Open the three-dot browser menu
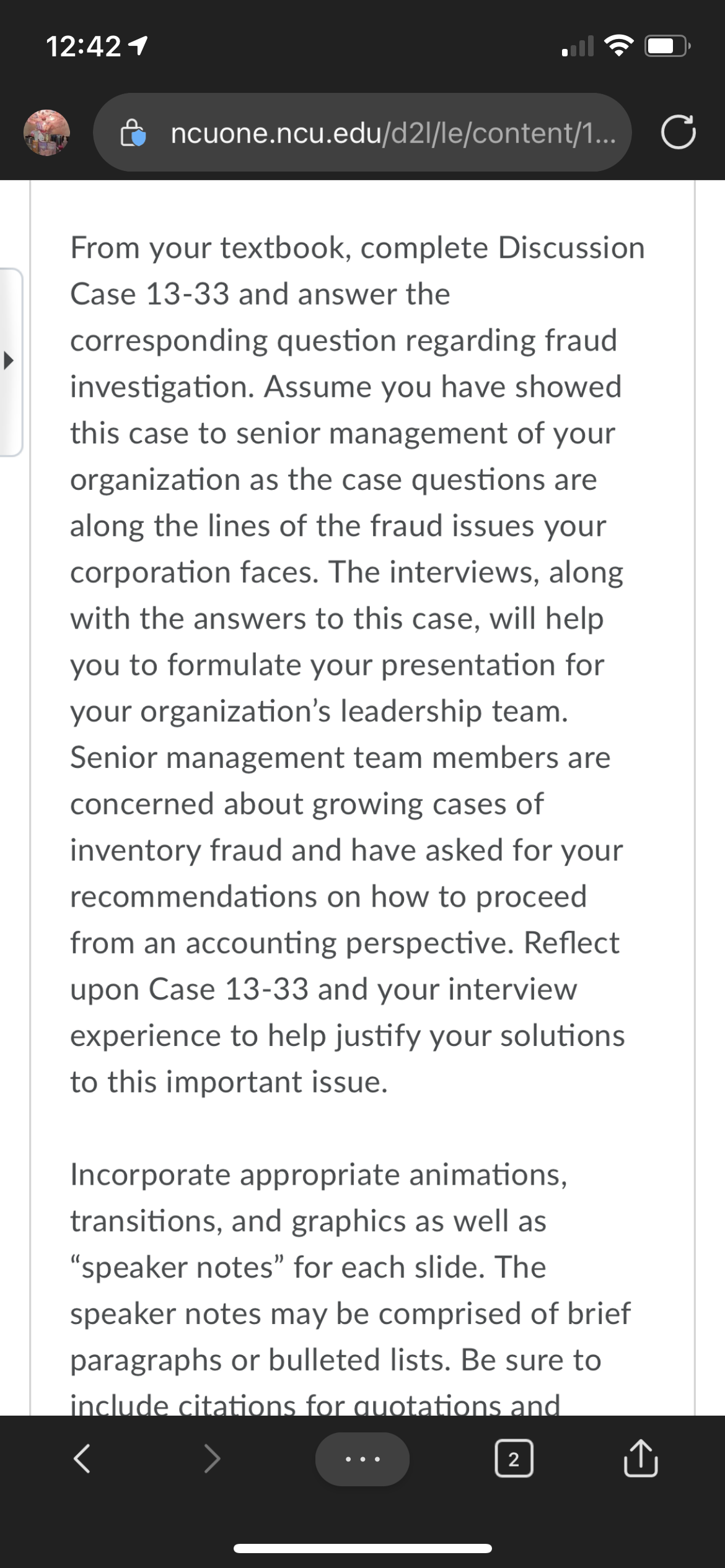The width and height of the screenshot is (725, 1568). tap(362, 1459)
